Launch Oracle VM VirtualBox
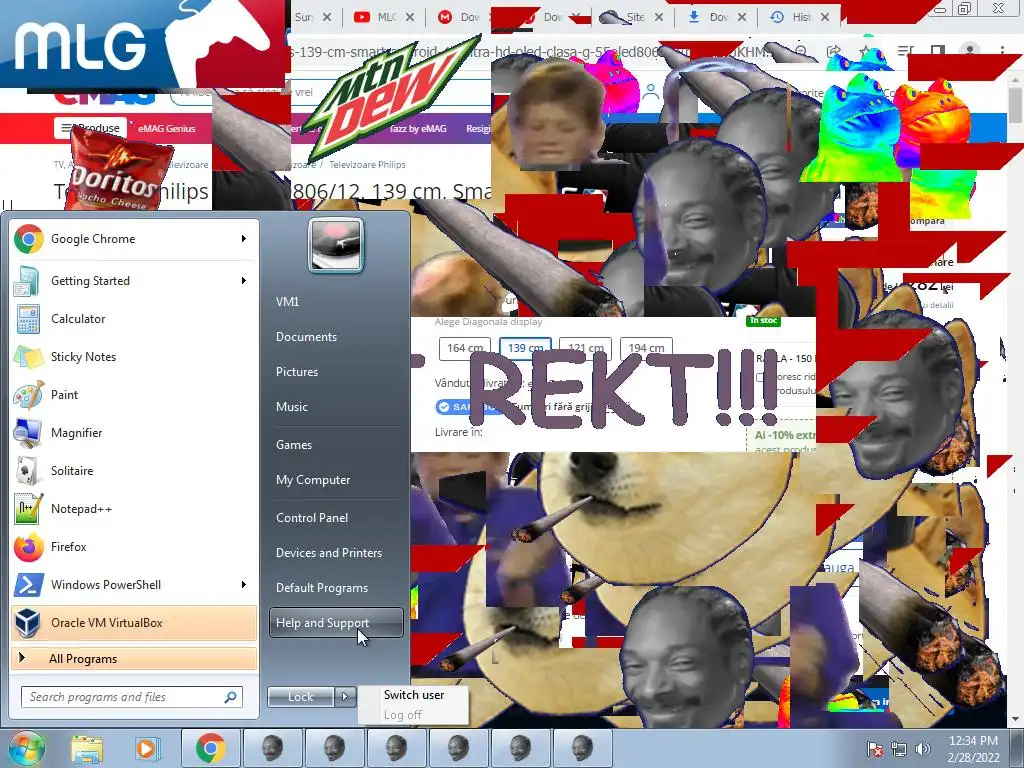1024x768 pixels. pos(134,622)
